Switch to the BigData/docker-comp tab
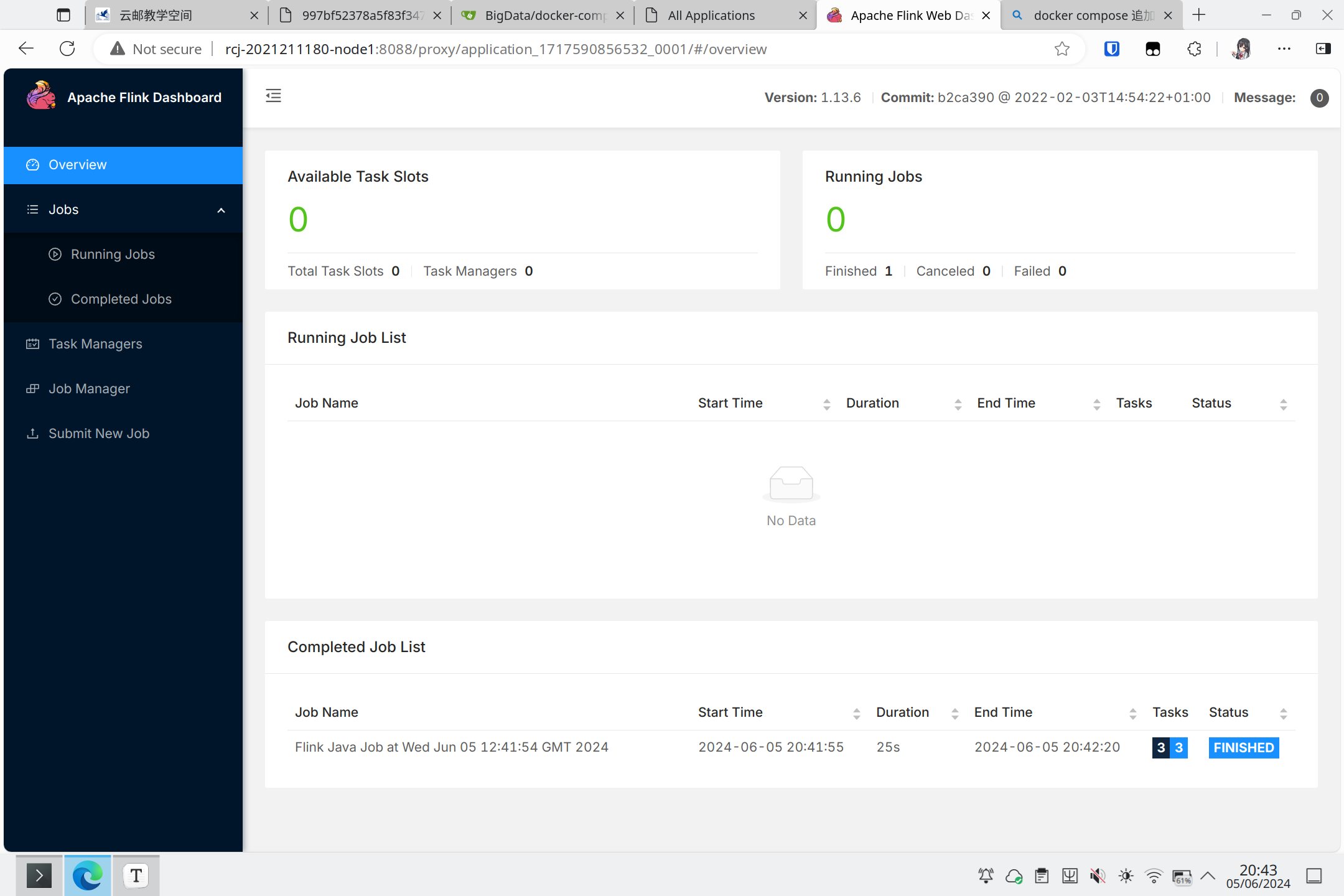Viewport: 1344px width, 896px height. (x=543, y=15)
